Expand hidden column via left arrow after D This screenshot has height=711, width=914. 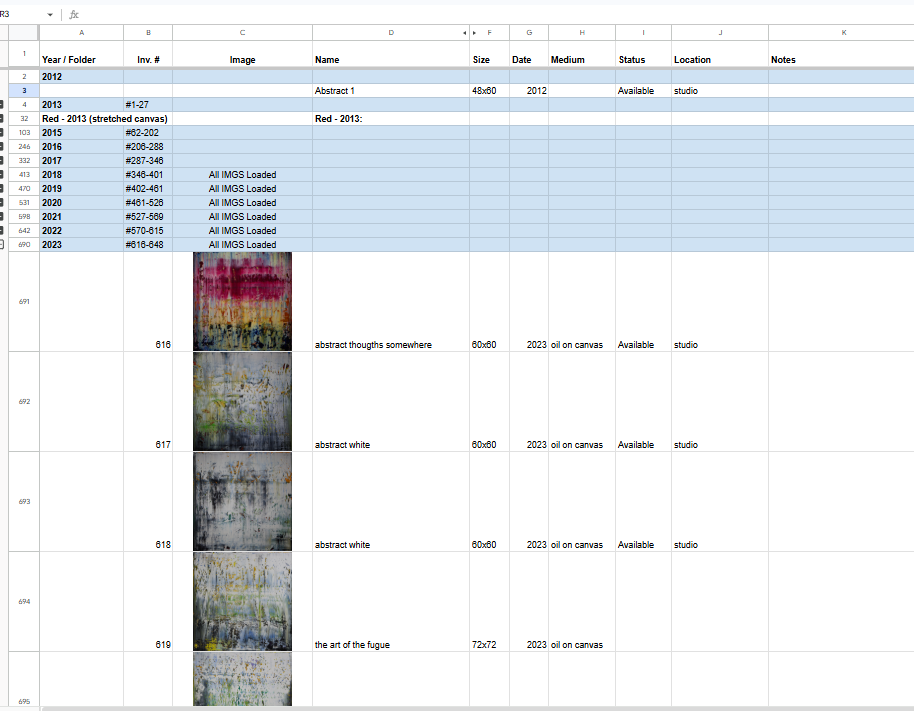click(465, 33)
